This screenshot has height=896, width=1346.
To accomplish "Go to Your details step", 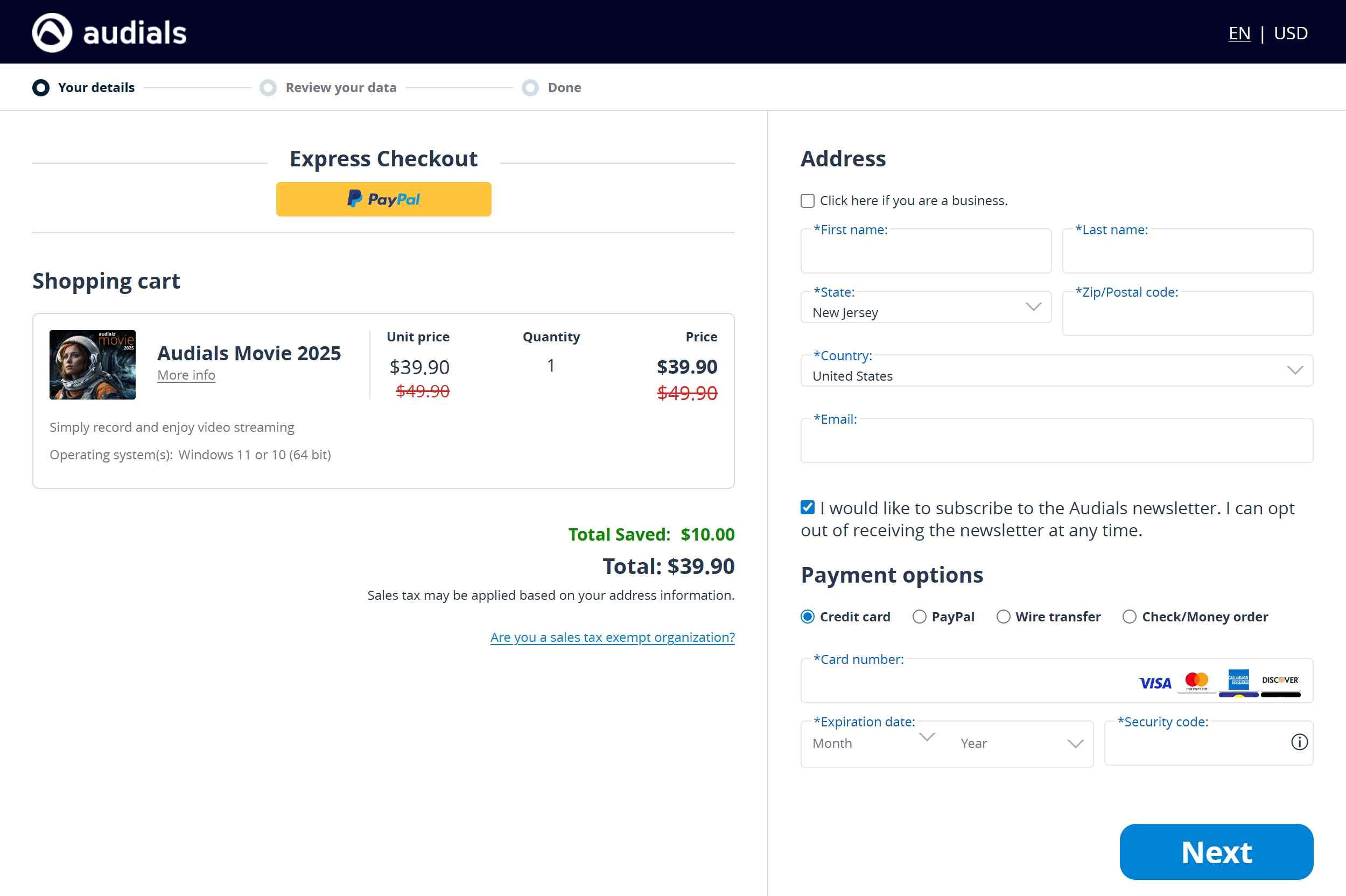I will pos(83,87).
